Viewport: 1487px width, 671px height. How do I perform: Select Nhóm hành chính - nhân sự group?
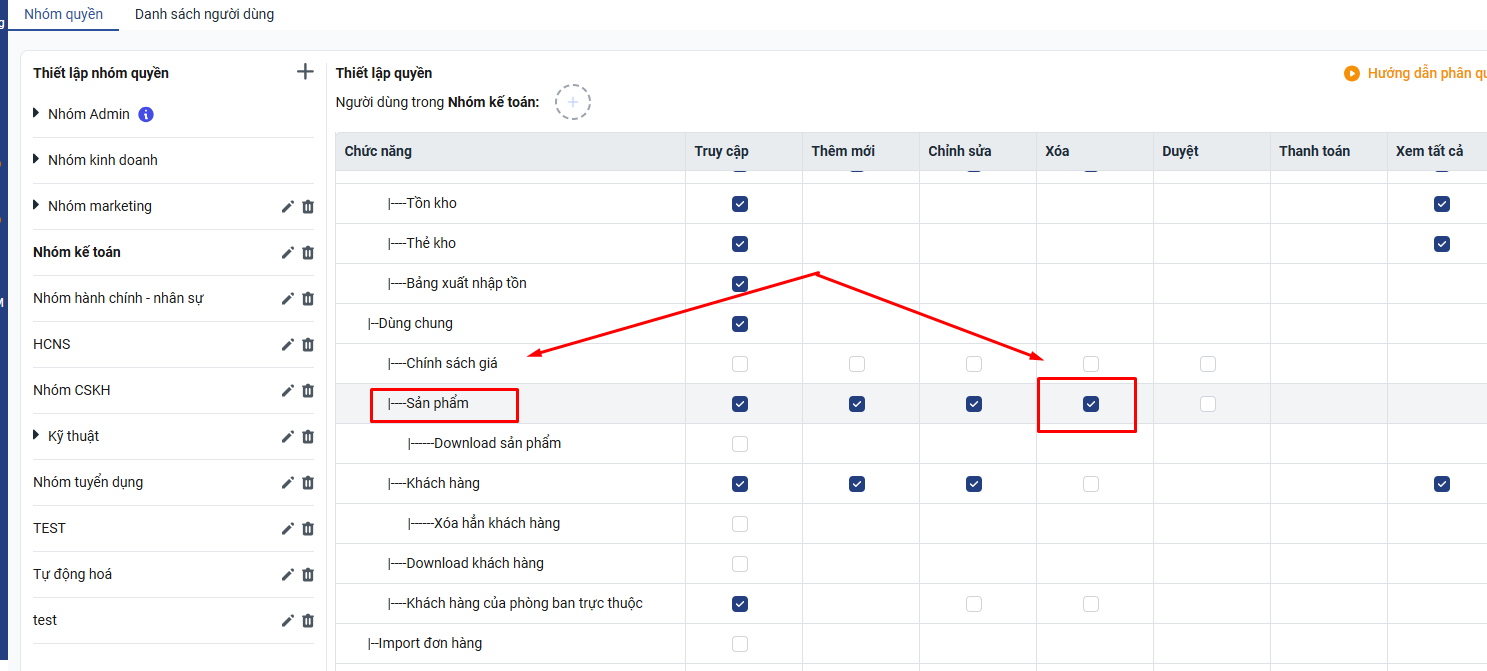(118, 298)
